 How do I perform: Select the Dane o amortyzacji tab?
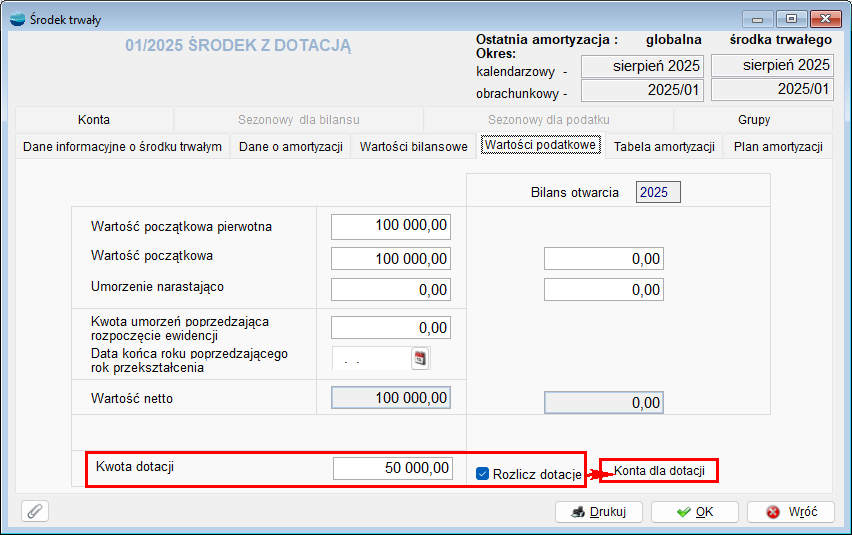[x=290, y=146]
